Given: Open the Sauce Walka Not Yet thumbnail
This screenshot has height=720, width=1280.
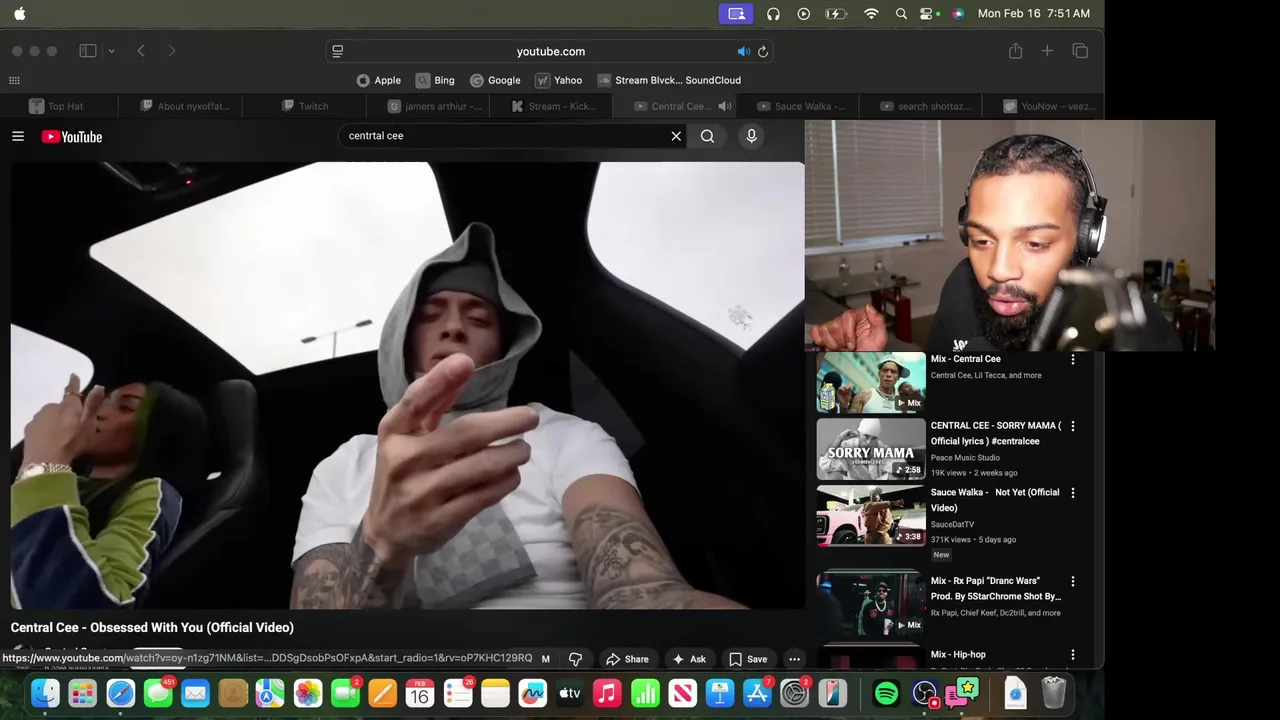Looking at the screenshot, I should pos(871,516).
